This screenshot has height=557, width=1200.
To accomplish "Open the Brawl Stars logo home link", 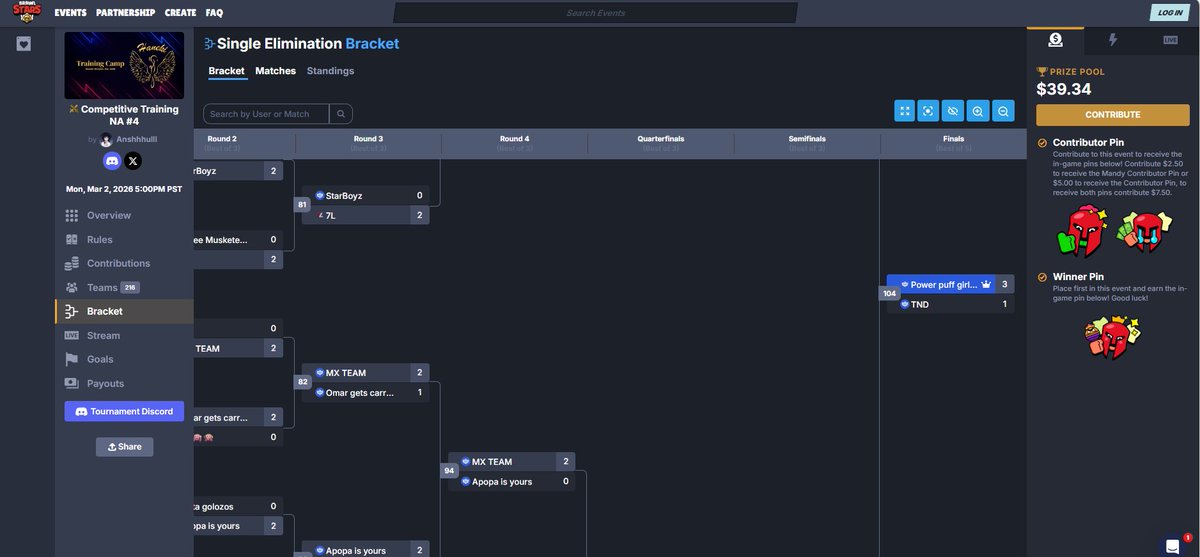I will [x=27, y=12].
